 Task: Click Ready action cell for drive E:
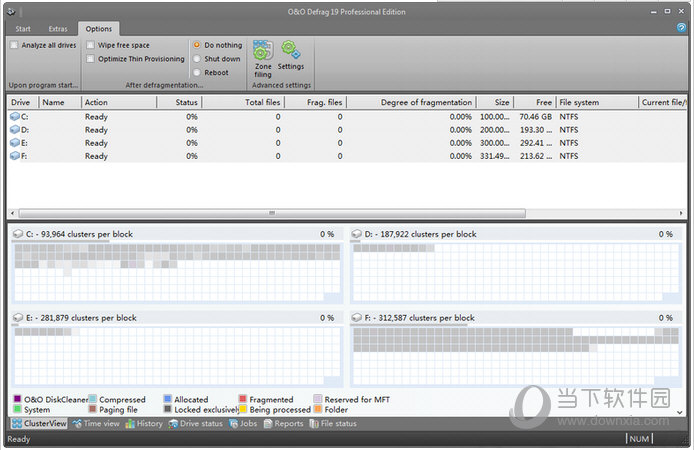tap(96, 143)
